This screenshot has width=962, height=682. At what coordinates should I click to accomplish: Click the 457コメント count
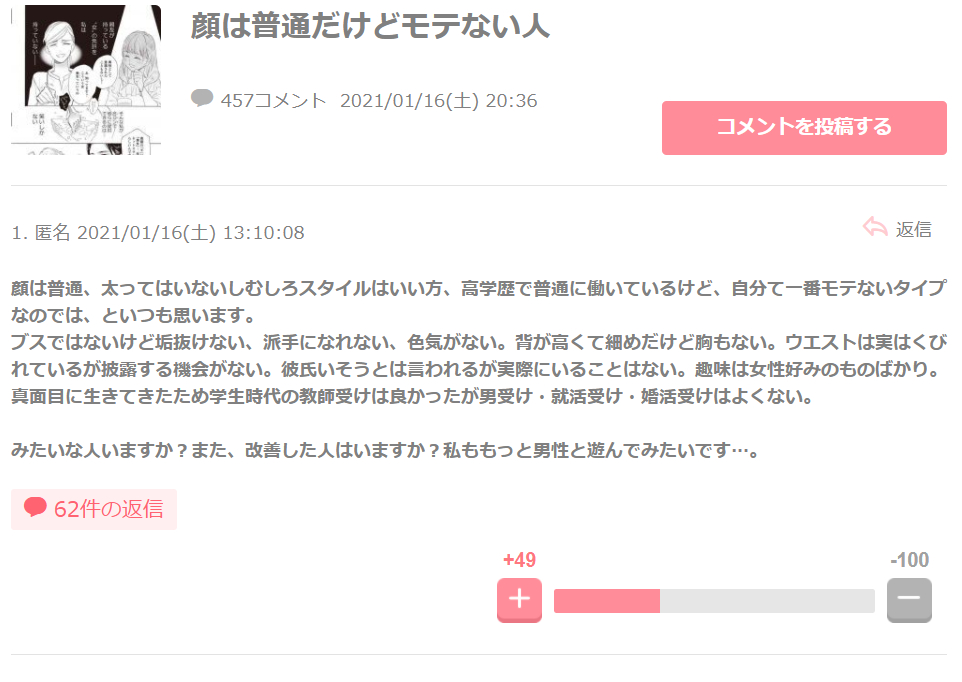273,100
